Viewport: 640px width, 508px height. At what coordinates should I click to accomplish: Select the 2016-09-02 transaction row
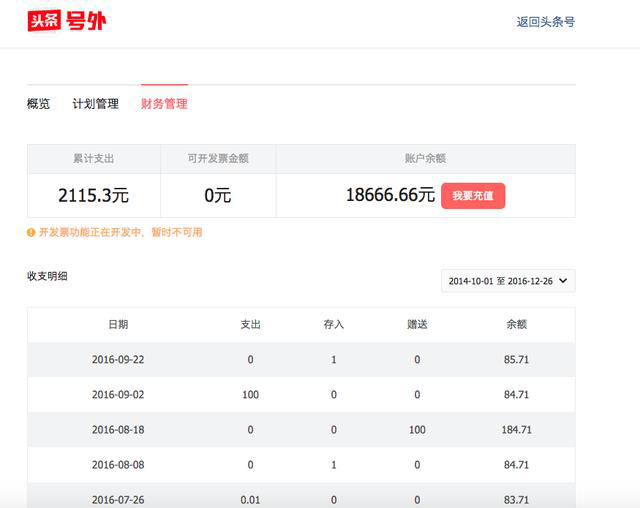(300, 395)
